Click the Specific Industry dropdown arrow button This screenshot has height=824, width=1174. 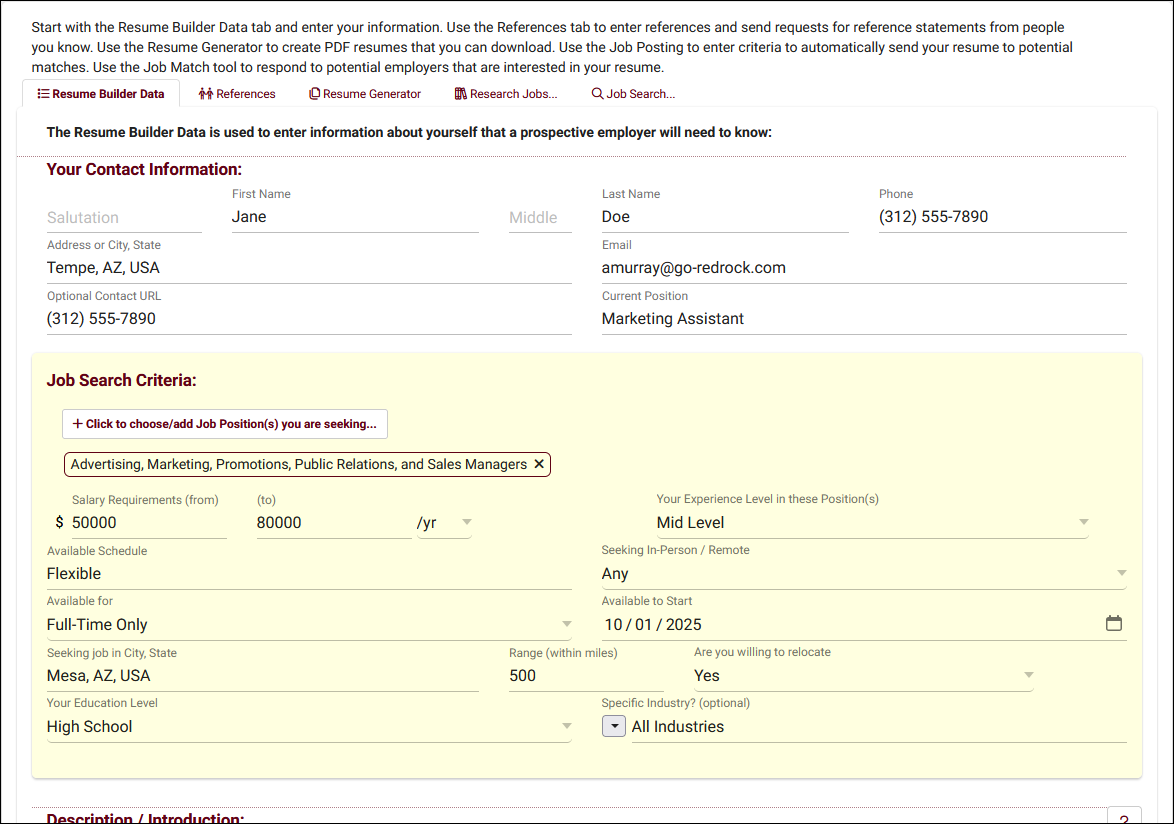click(613, 727)
